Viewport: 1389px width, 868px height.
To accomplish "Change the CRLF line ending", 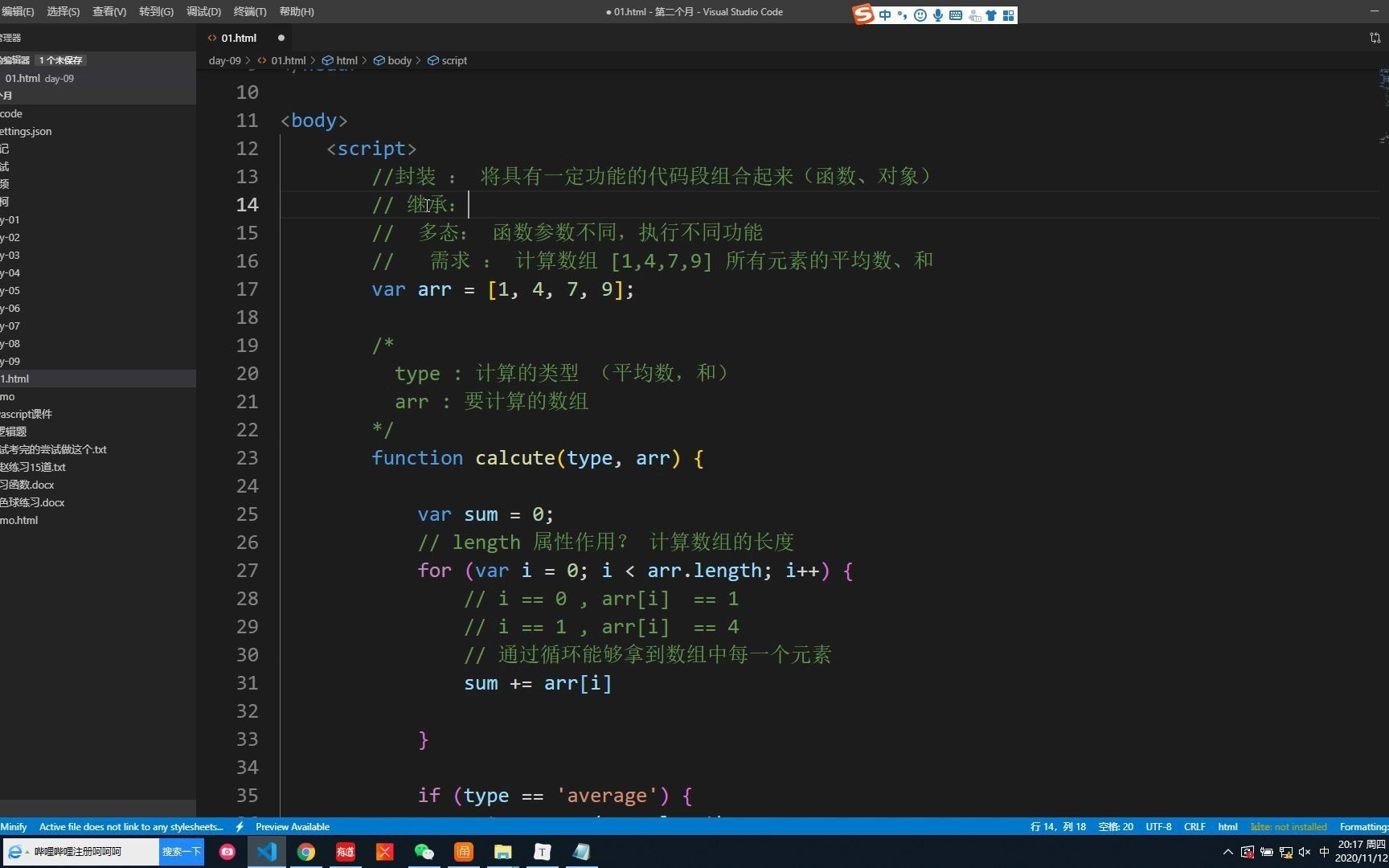I will [x=1194, y=826].
